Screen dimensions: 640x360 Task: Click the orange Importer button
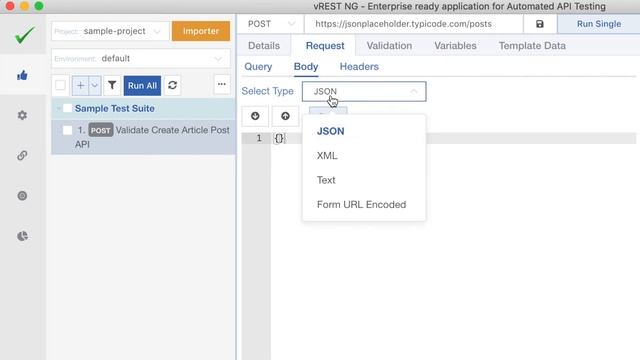click(x=201, y=31)
